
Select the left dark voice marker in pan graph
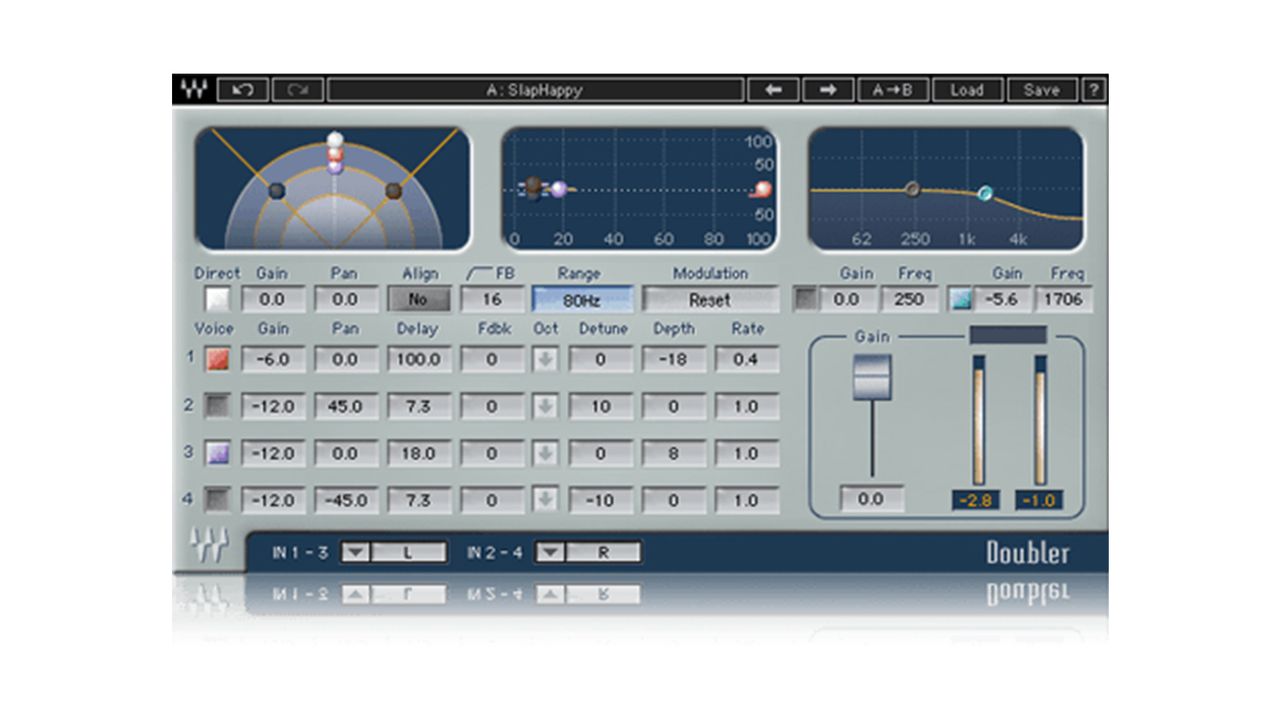coord(277,190)
